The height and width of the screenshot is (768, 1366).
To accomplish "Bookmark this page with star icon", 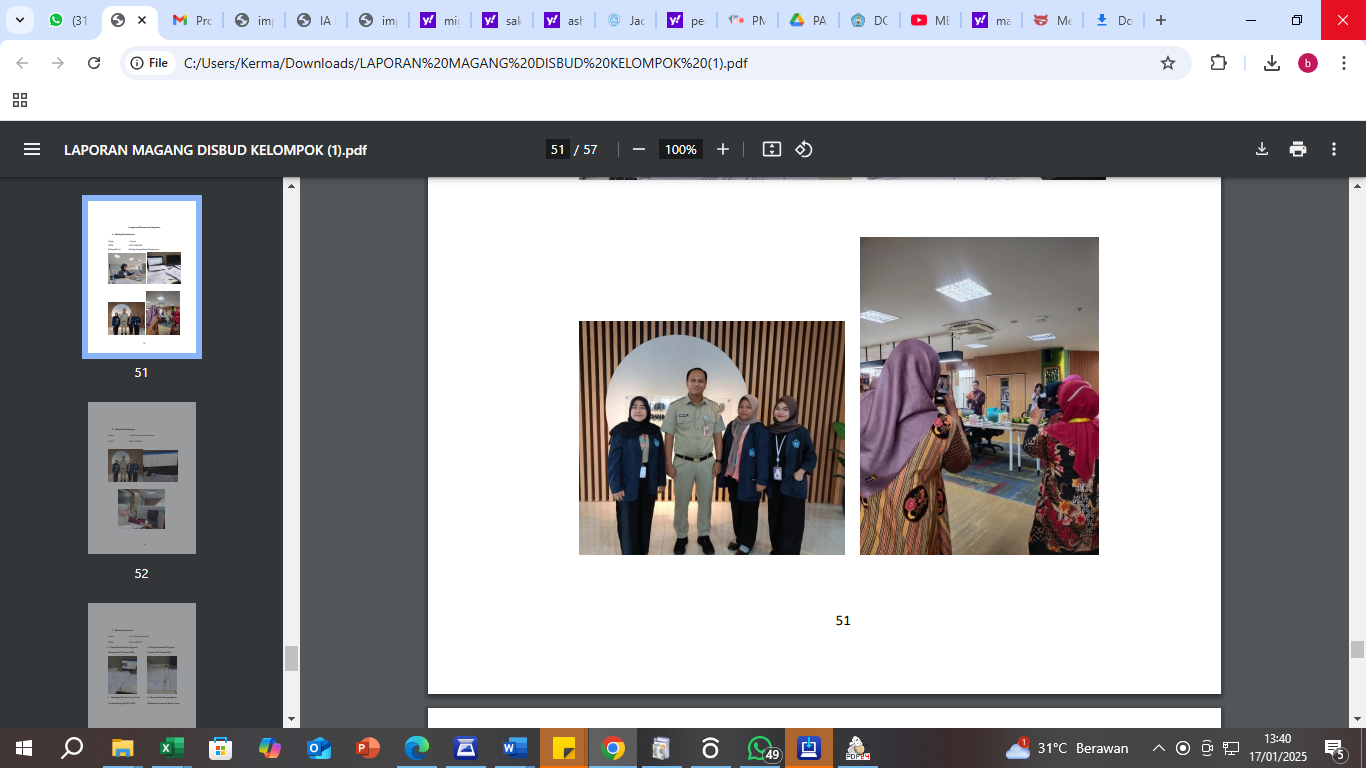I will 1167,63.
